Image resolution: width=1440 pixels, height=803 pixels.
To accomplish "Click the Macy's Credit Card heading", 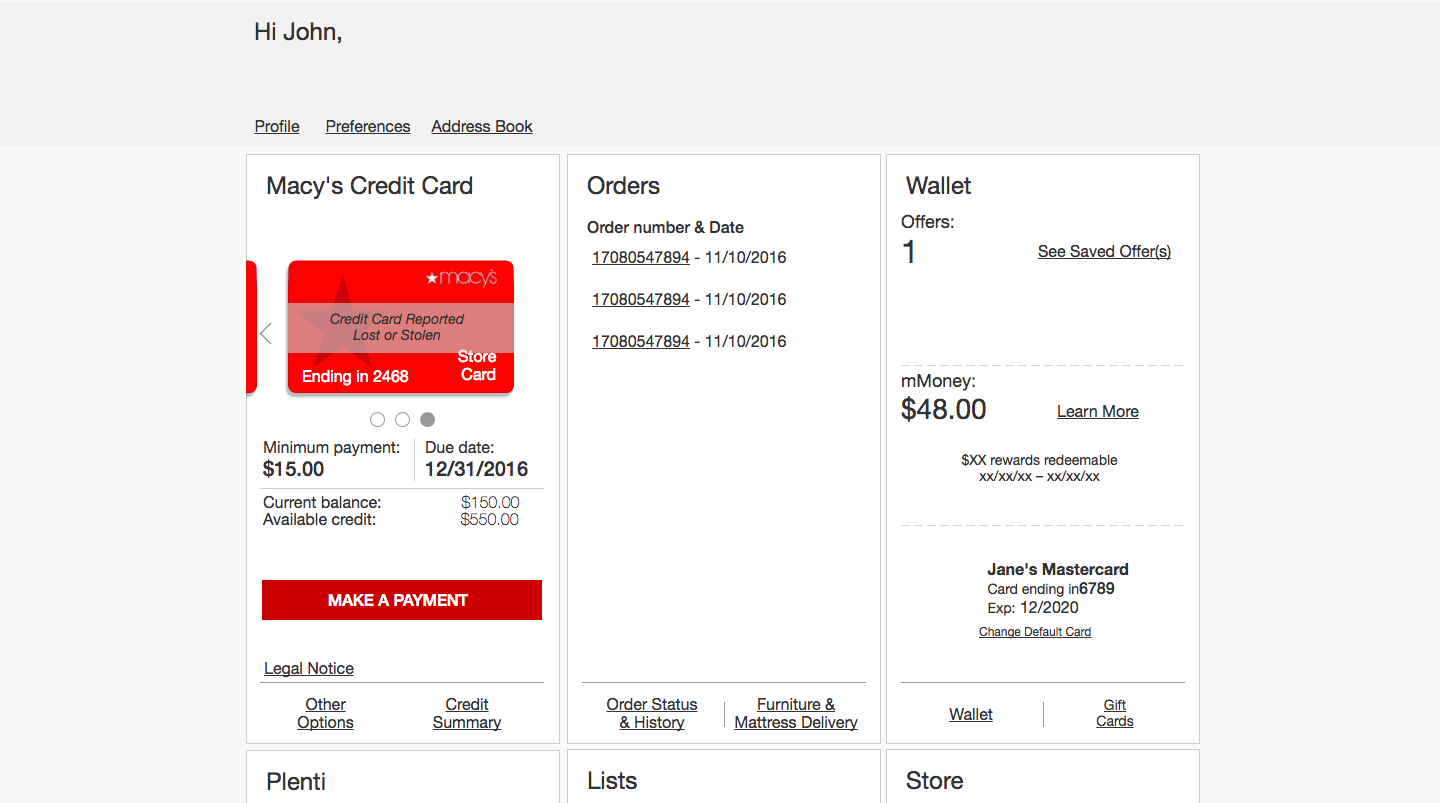I will tap(370, 186).
